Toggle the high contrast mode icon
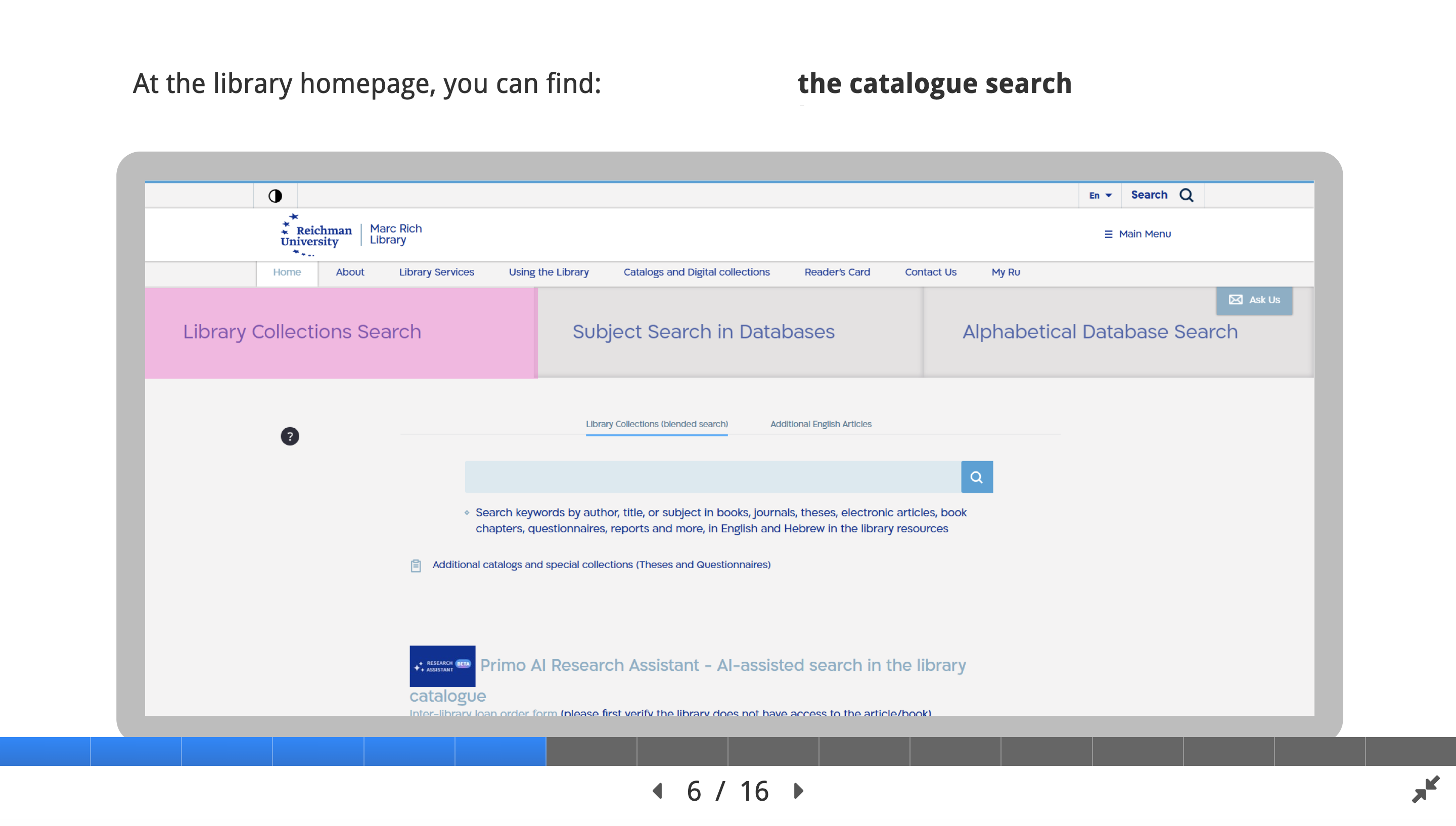This screenshot has height=826, width=1456. coord(275,196)
